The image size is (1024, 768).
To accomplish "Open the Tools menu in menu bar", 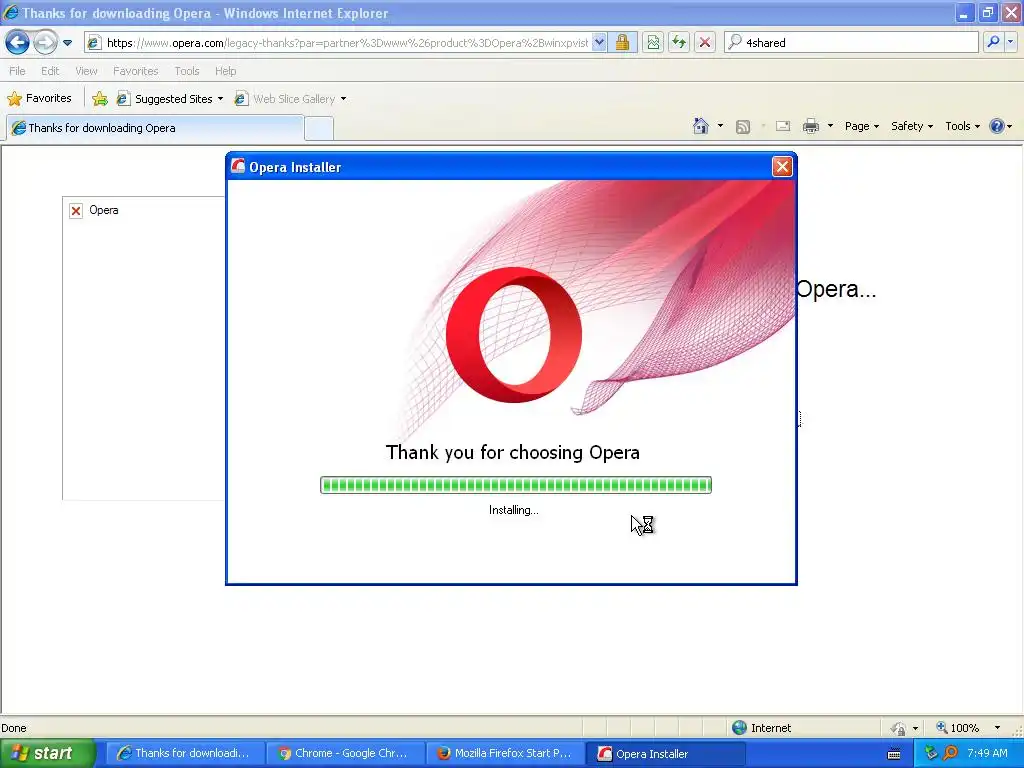I will click(x=187, y=71).
